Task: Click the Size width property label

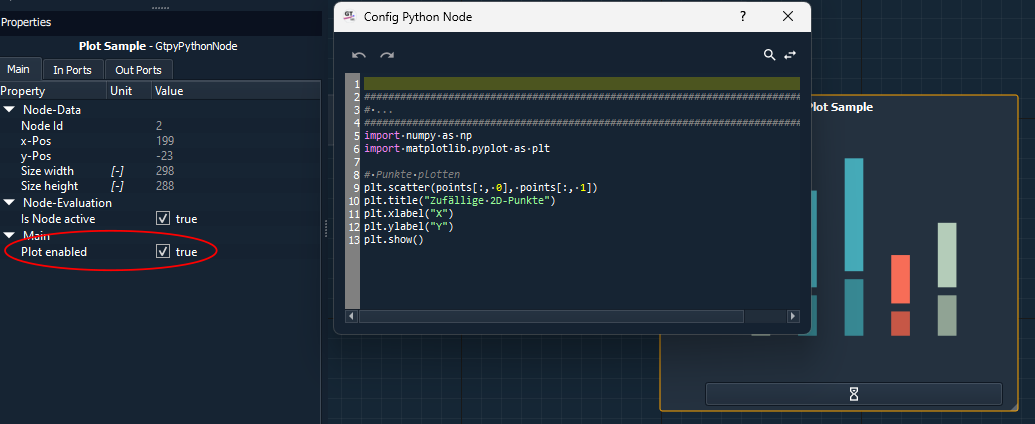Action: [48, 171]
